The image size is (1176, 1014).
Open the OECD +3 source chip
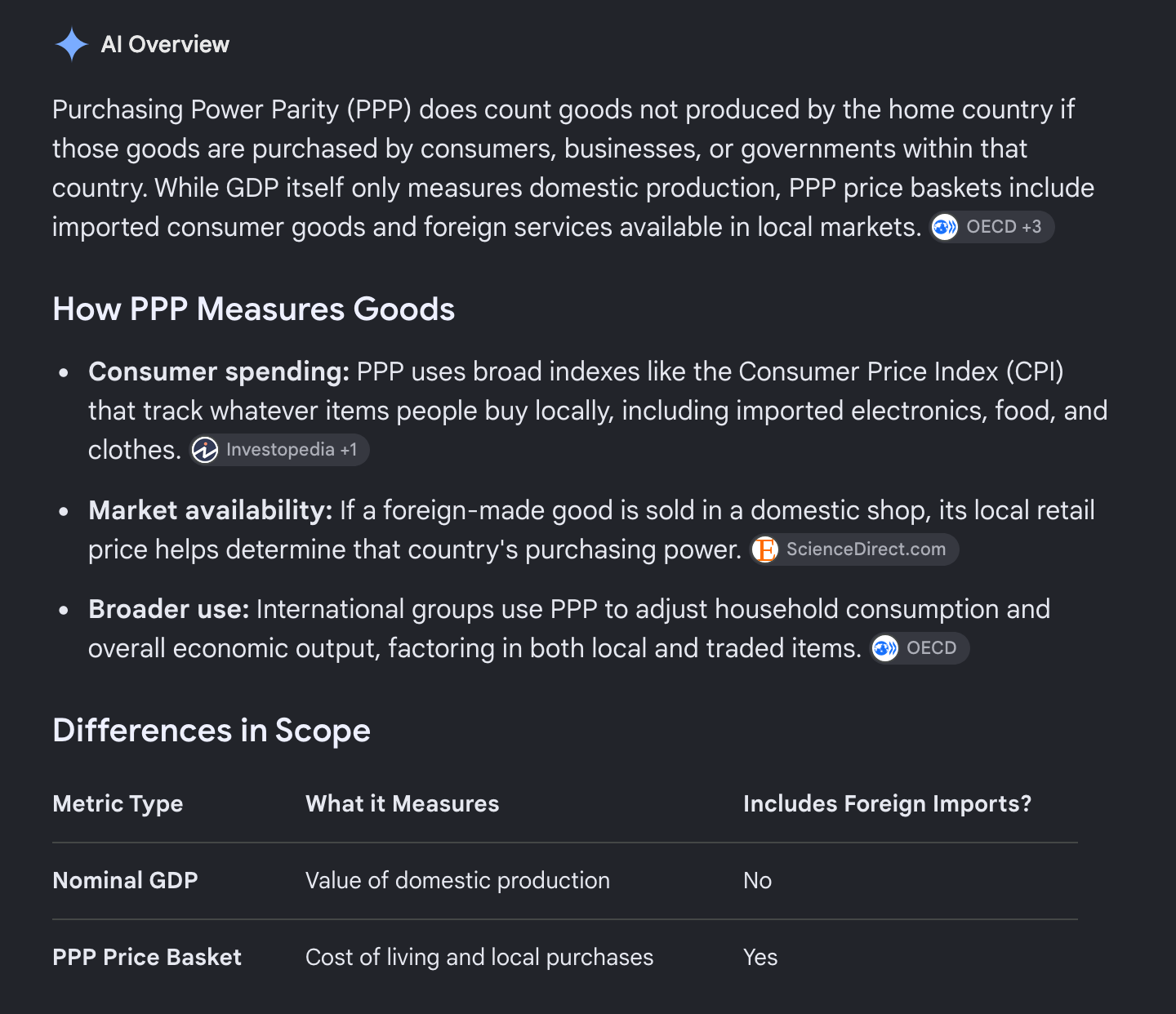coord(991,227)
